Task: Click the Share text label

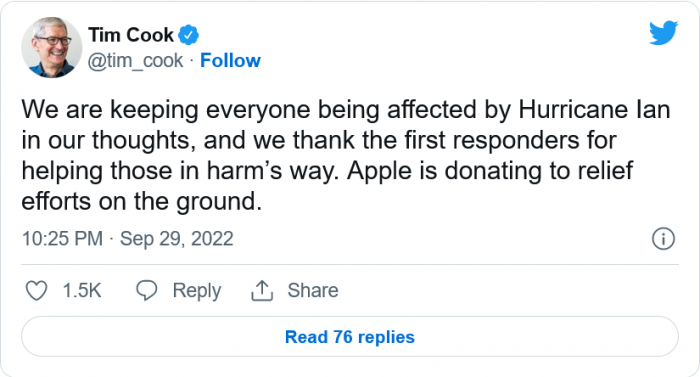Action: click(313, 290)
